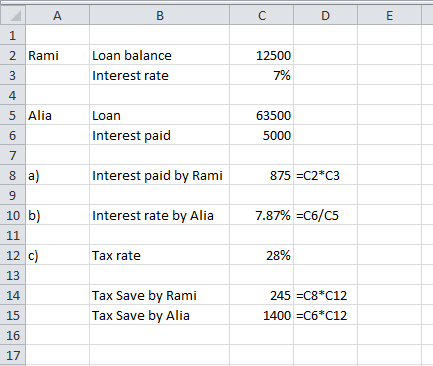Click the Interest paid label cell

click(160, 135)
